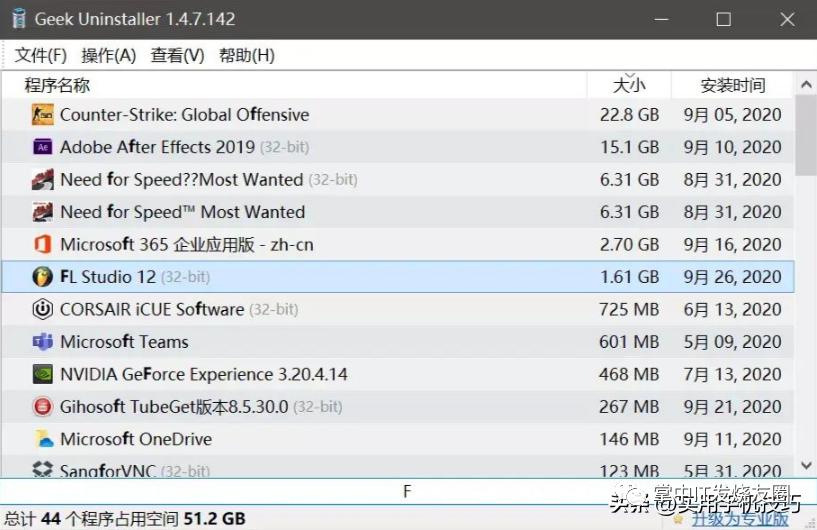The height and width of the screenshot is (530, 817).
Task: Select the Microsoft OneDrive entry name
Action: pos(136,439)
